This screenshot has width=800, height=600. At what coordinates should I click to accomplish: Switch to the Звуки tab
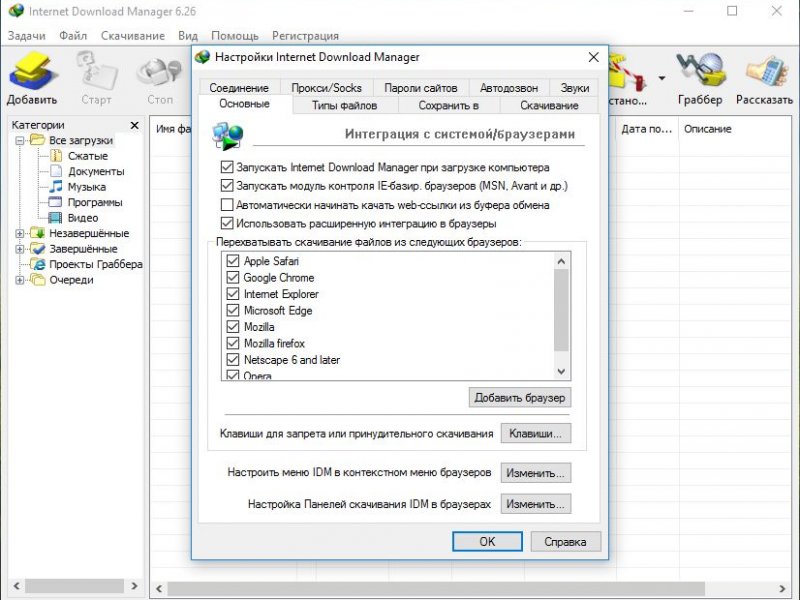[574, 88]
